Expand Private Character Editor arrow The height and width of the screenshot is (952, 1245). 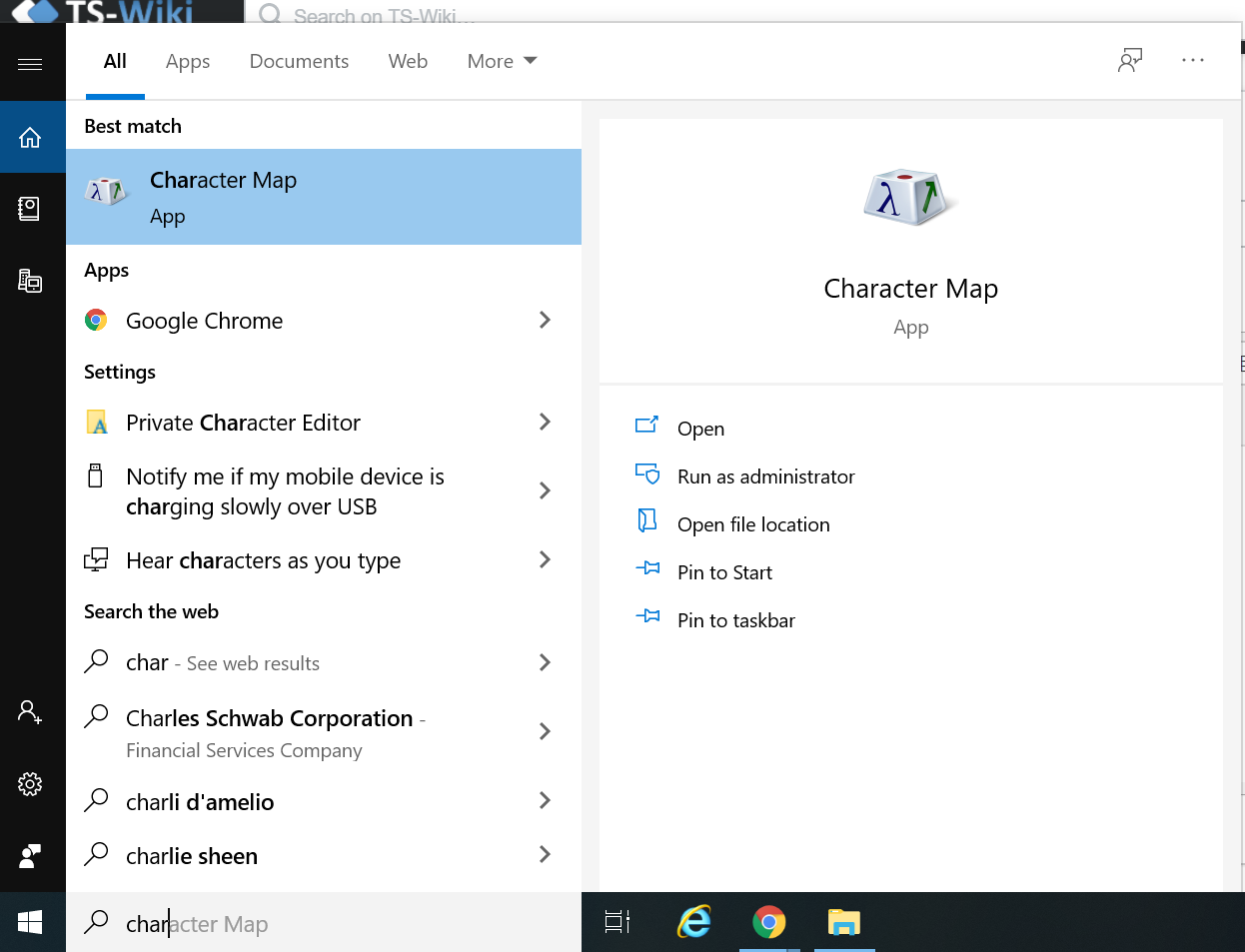[545, 422]
